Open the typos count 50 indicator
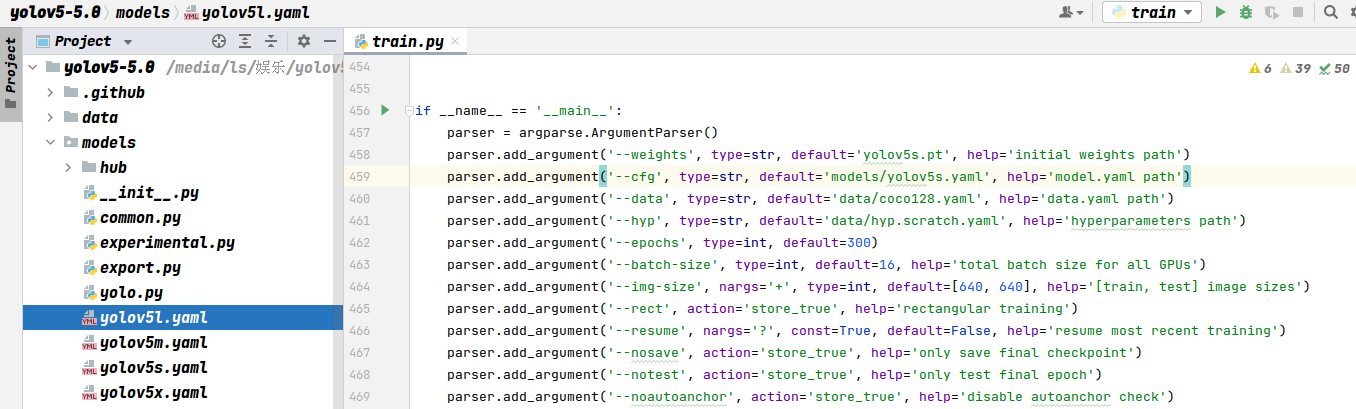Image resolution: width=1356 pixels, height=409 pixels. coord(1335,69)
